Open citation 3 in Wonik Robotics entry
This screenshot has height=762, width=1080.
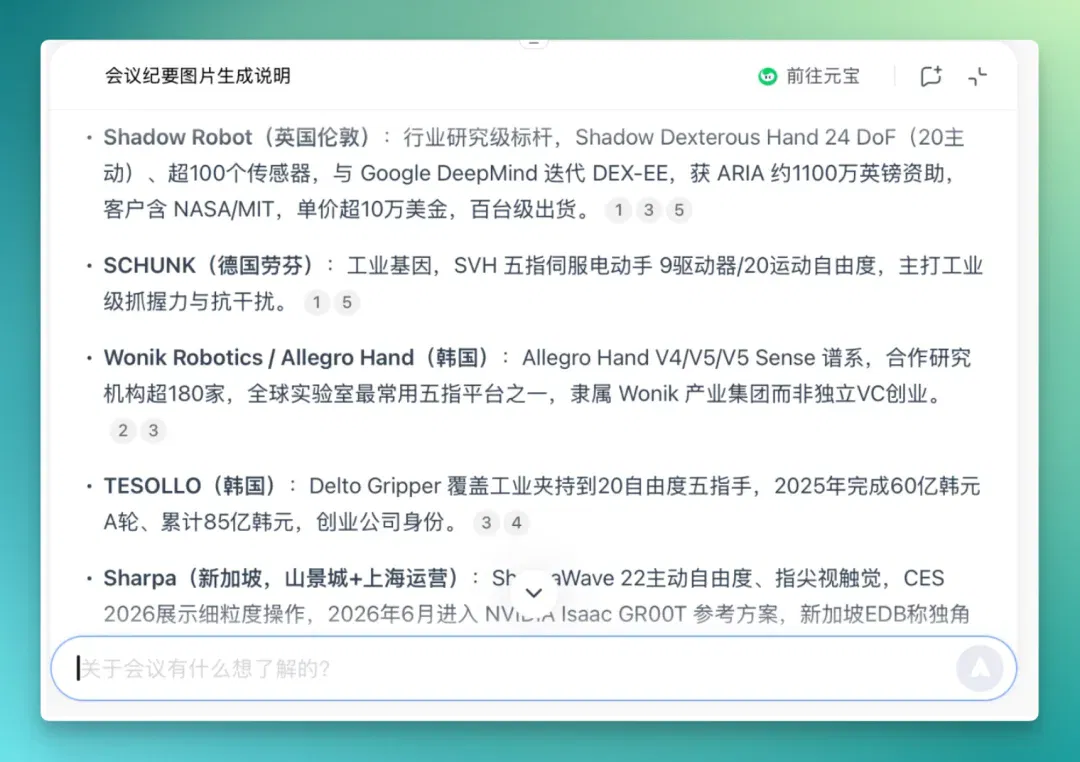click(153, 430)
